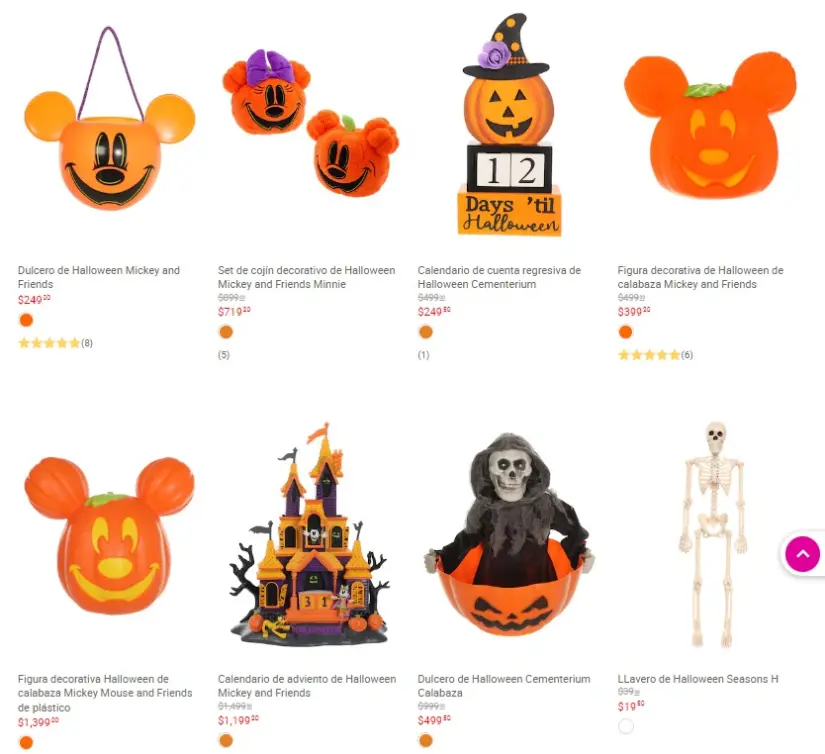825x754 pixels.
Task: View Mickey pumpkin candy bucket image
Action: (109, 119)
